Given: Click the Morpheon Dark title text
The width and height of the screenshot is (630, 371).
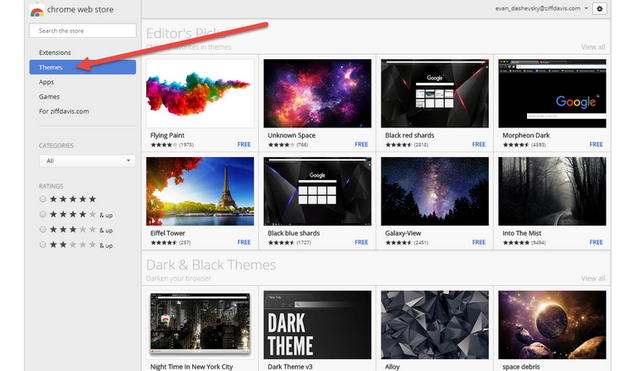Looking at the screenshot, I should coord(526,135).
